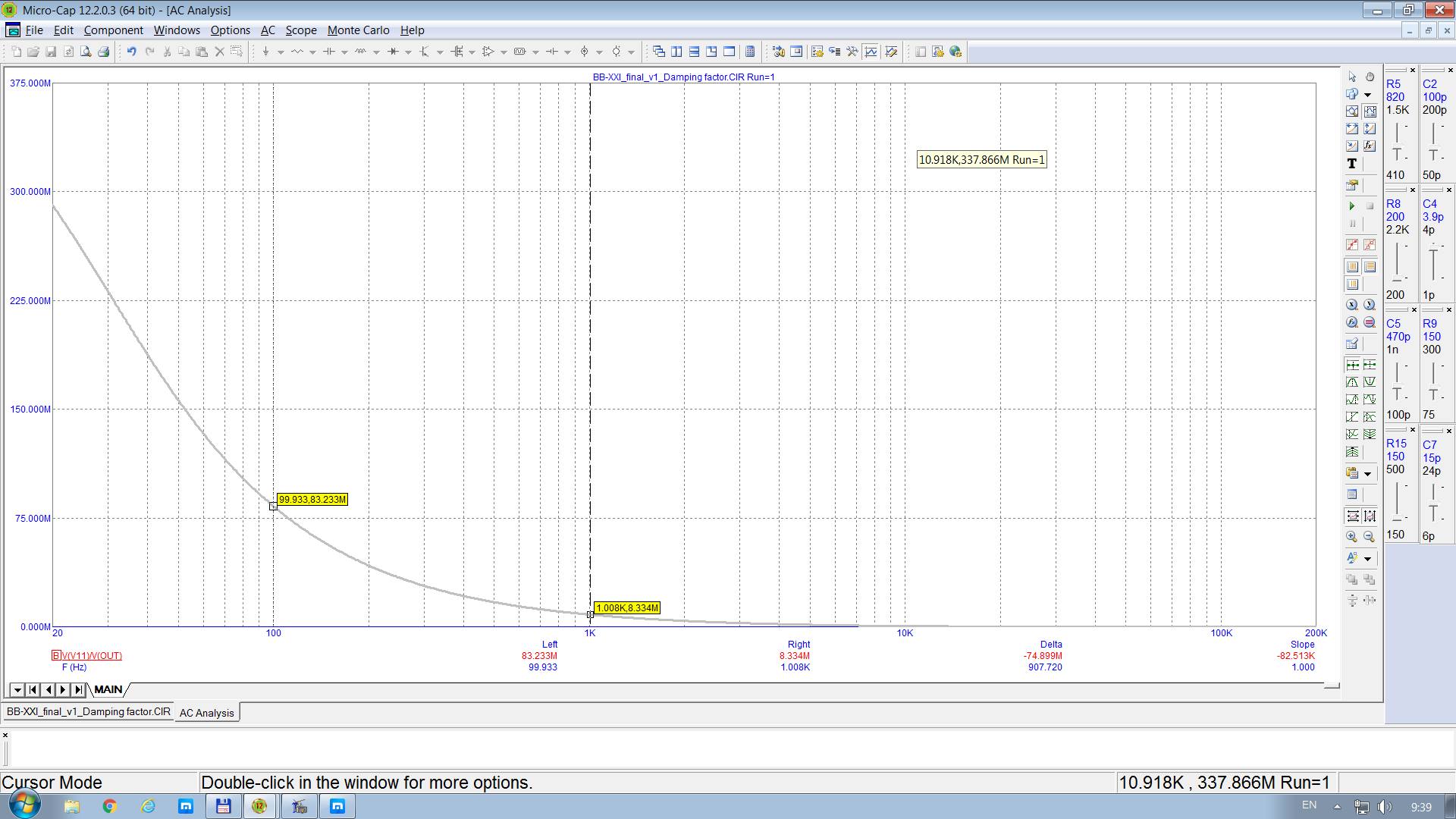This screenshot has width=1456, height=819.
Task: Open Chrome from the Windows taskbar
Action: [x=109, y=806]
